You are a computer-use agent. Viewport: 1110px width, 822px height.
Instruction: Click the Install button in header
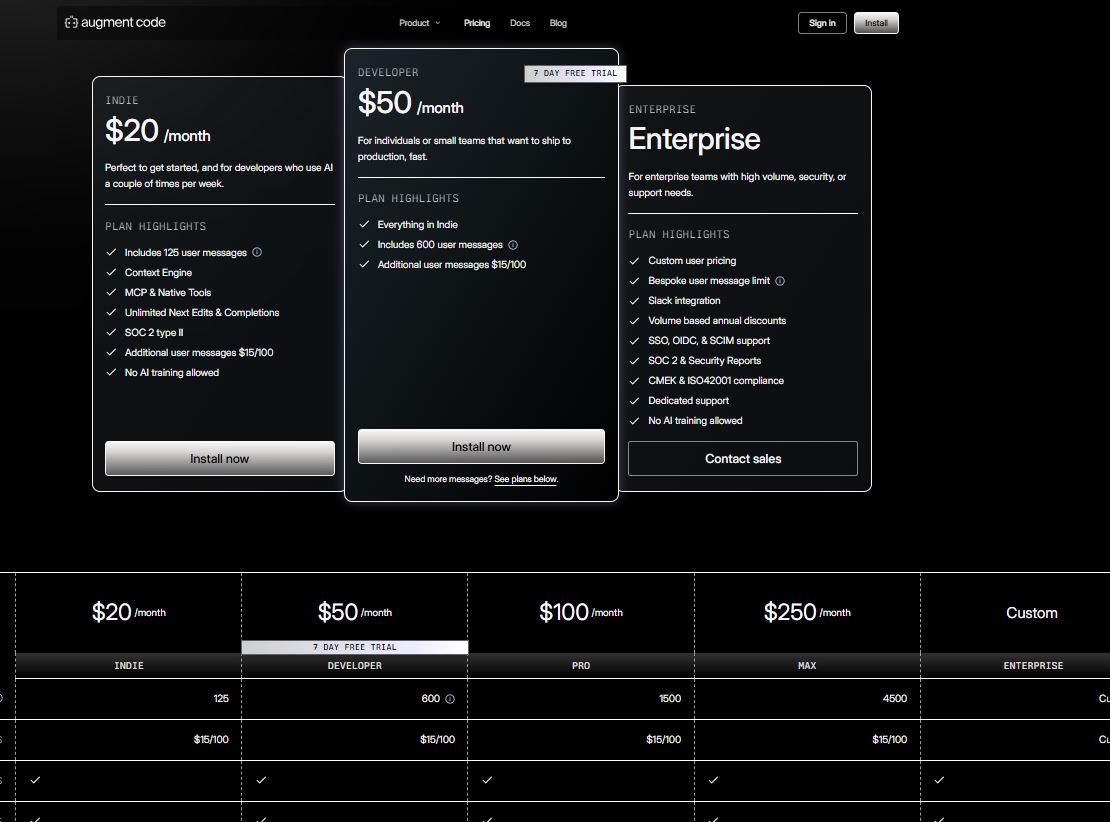(876, 23)
